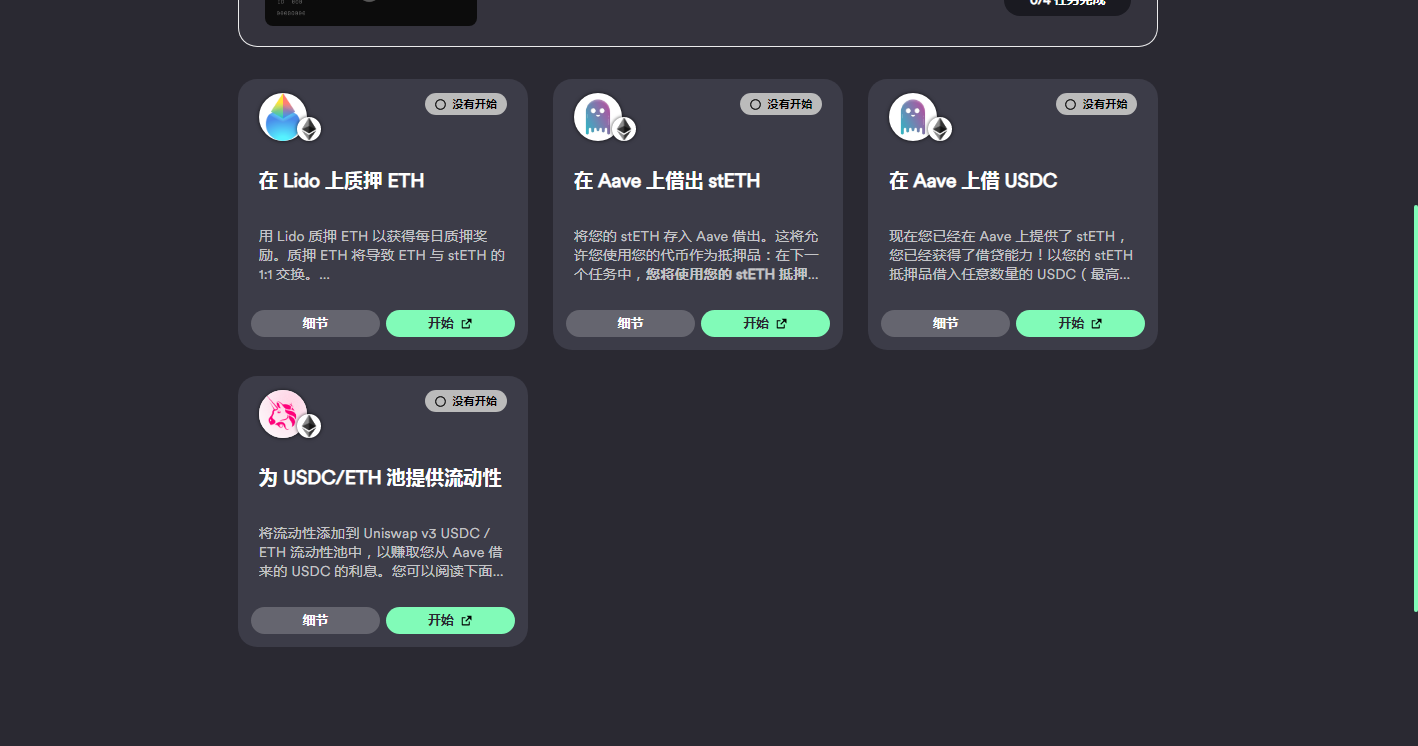This screenshot has height=746, width=1418.
Task: Click external-link icon on 借 USDC 开始 button
Action: click(x=1096, y=323)
